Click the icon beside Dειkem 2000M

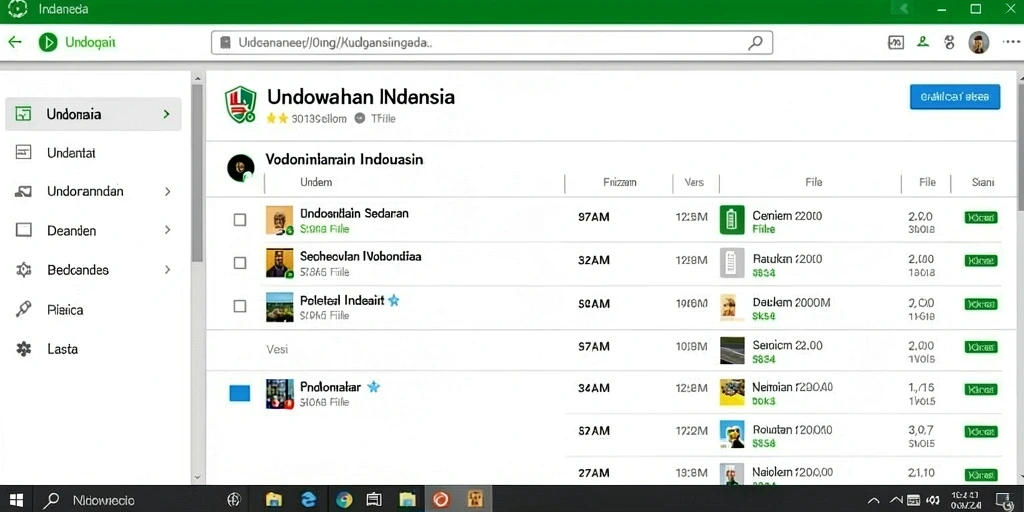(x=730, y=307)
